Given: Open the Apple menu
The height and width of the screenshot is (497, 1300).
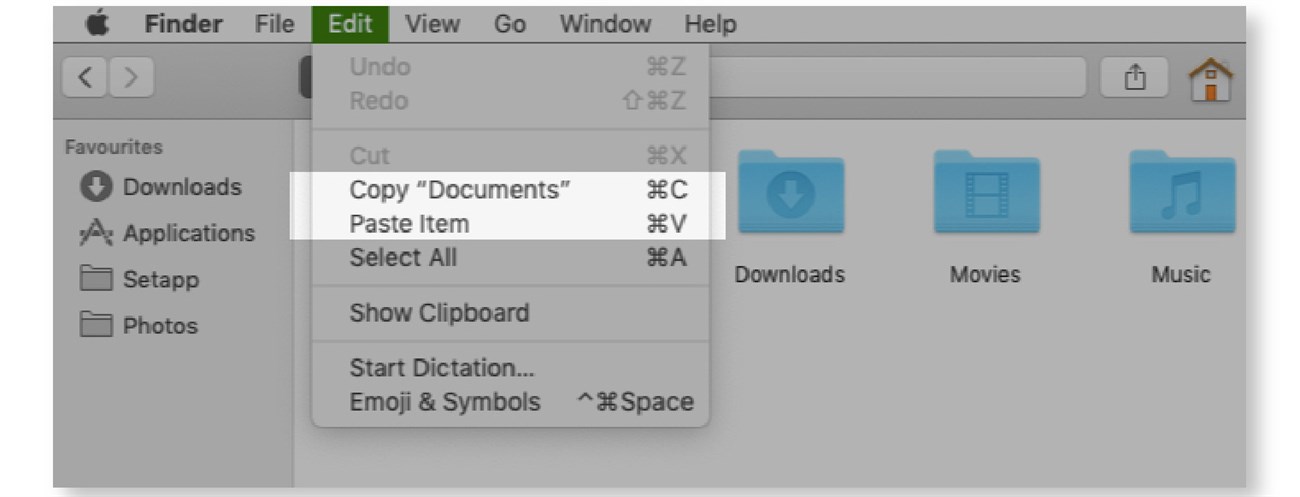Looking at the screenshot, I should 96,24.
